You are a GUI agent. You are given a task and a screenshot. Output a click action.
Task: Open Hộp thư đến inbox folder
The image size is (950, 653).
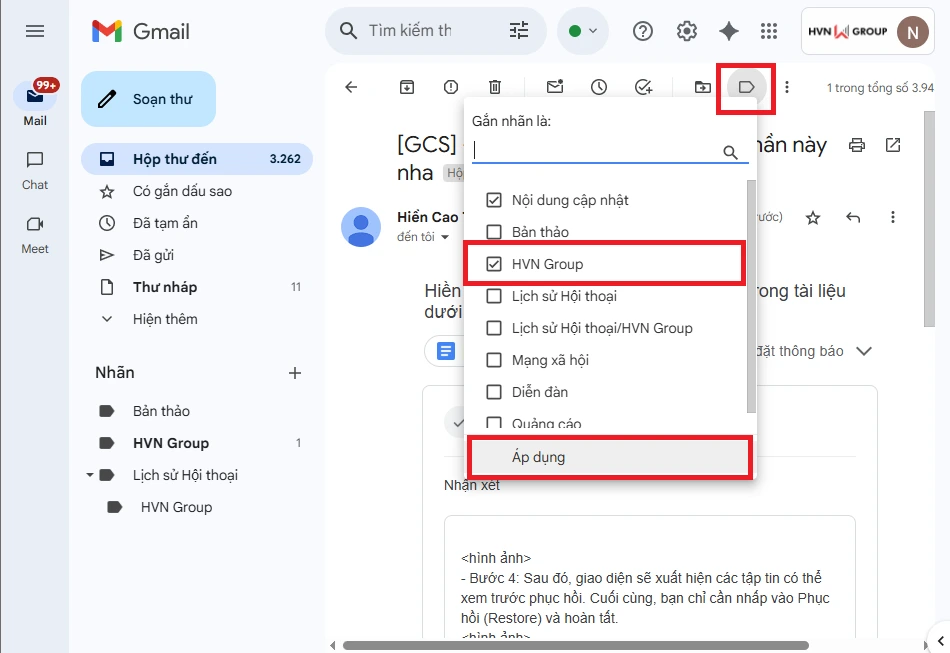(x=175, y=159)
